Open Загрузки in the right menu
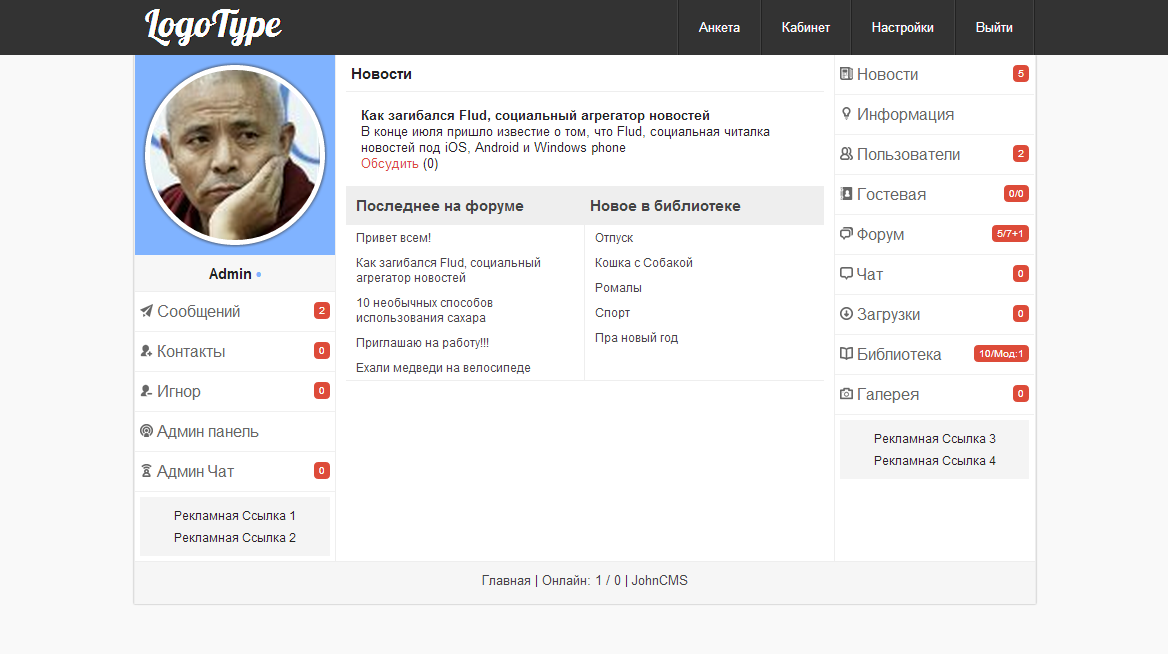This screenshot has height=654, width=1168. click(935, 314)
